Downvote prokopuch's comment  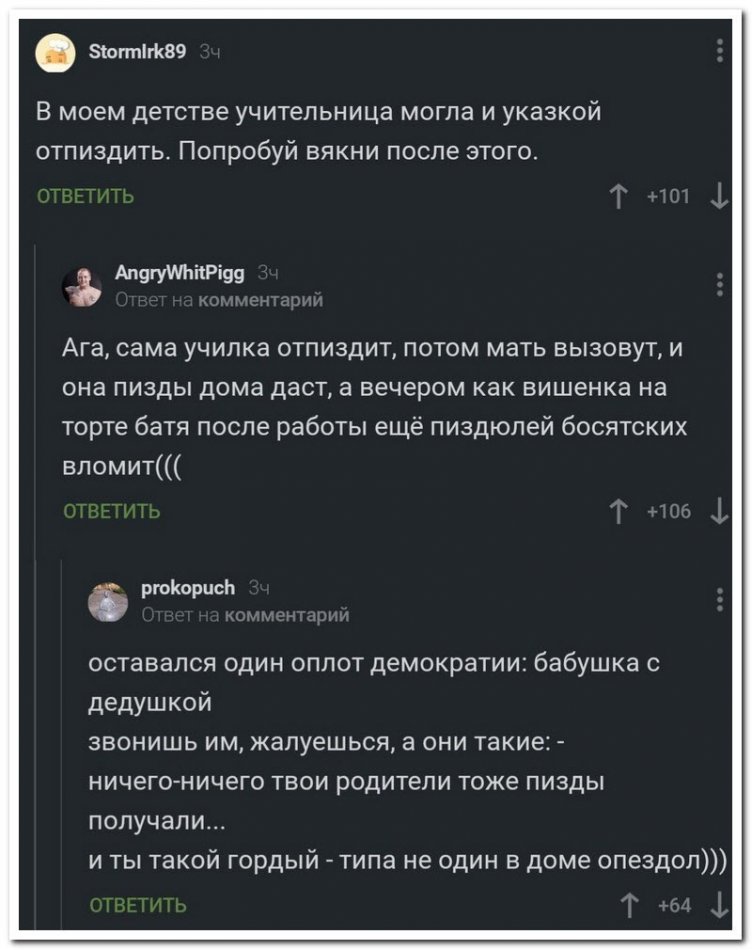(718, 906)
